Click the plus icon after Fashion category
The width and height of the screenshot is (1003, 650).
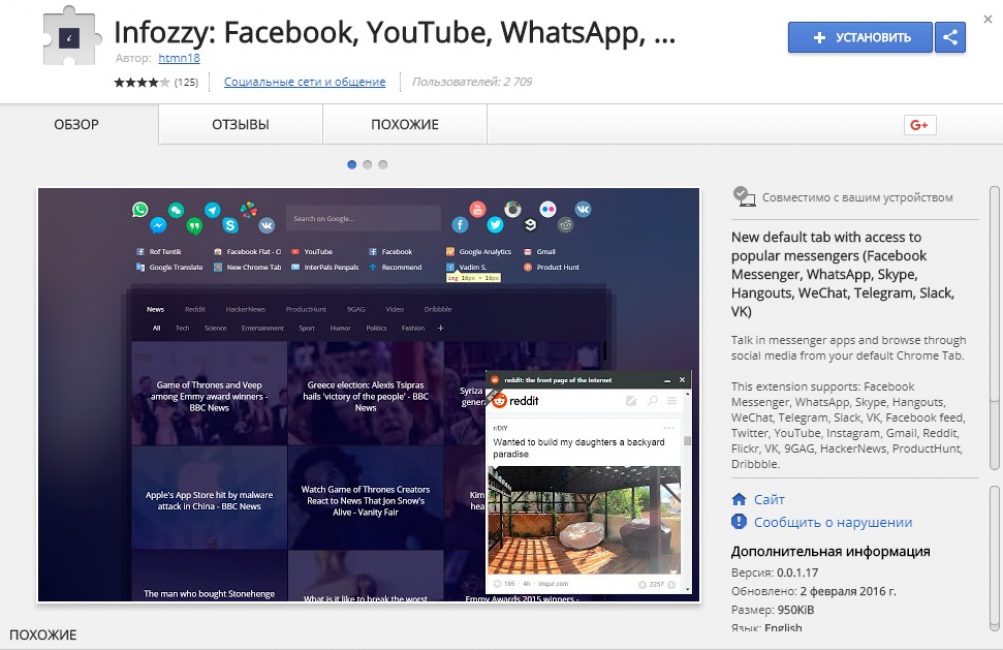click(440, 328)
